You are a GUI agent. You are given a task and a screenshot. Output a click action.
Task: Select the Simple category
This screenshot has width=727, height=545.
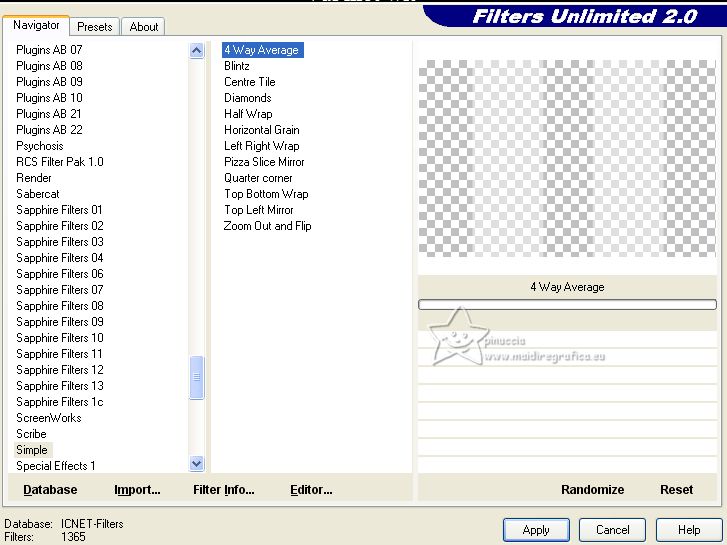tap(32, 450)
